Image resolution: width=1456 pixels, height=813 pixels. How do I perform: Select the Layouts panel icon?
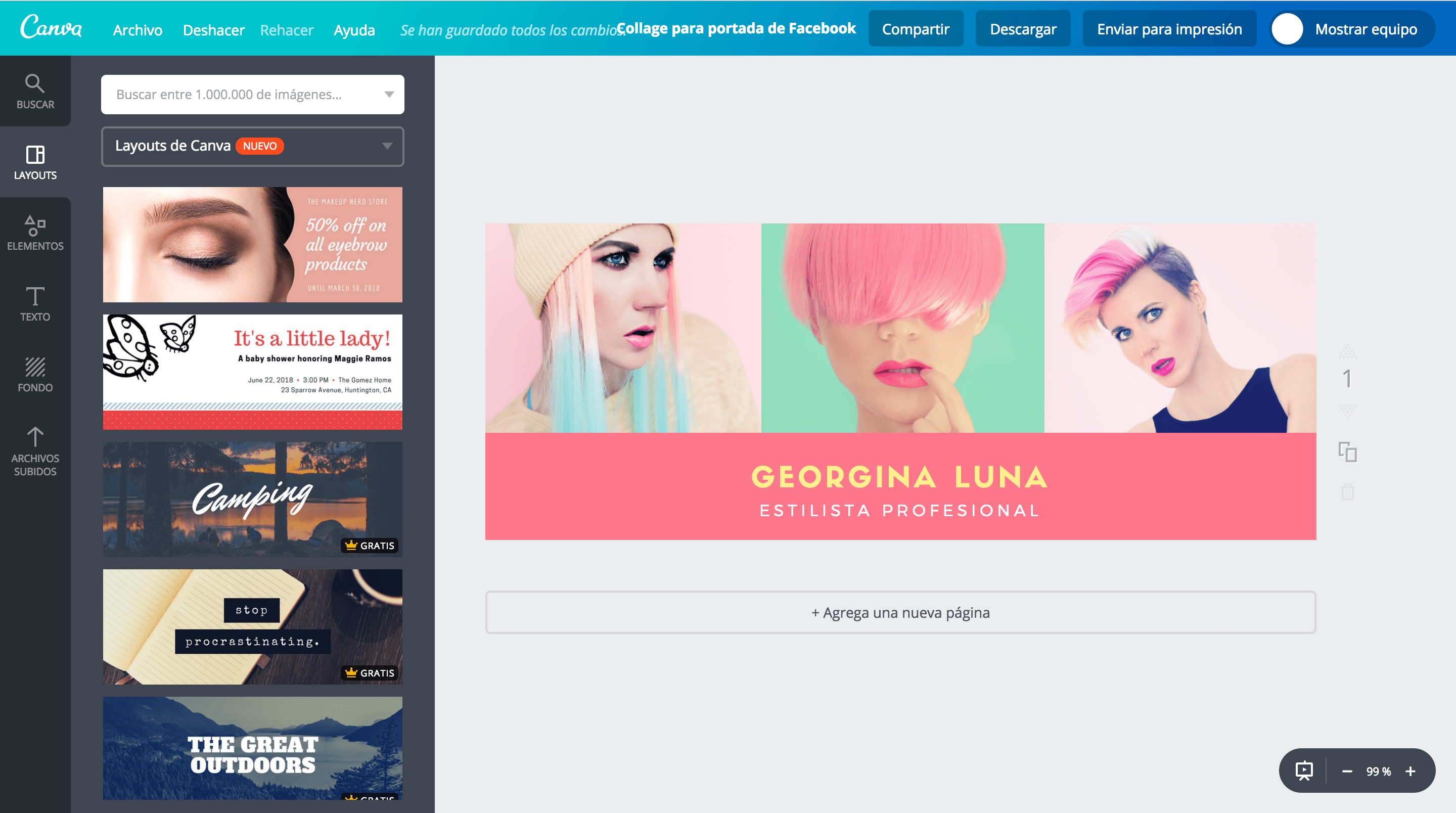coord(35,161)
